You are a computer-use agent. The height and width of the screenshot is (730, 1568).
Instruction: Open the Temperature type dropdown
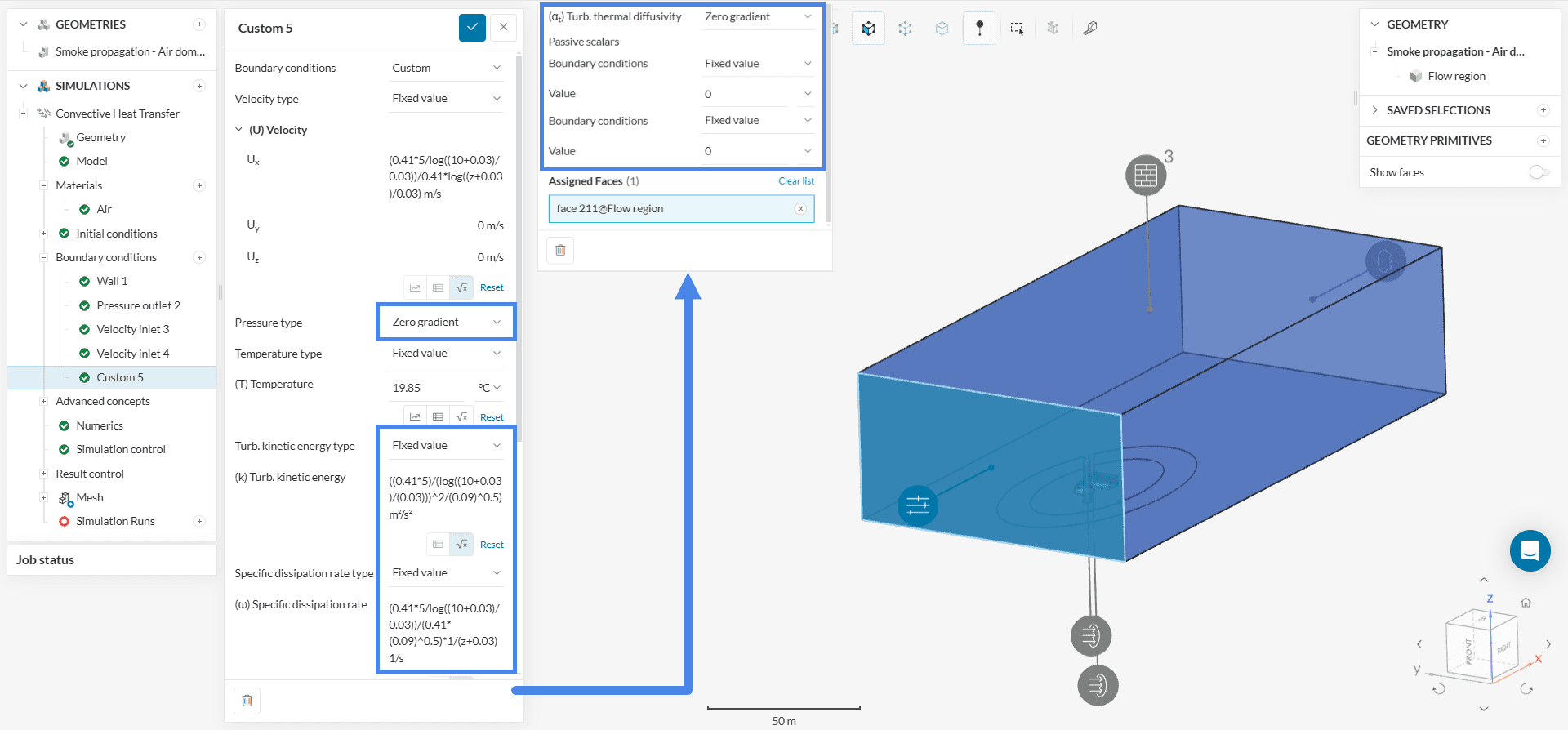446,354
